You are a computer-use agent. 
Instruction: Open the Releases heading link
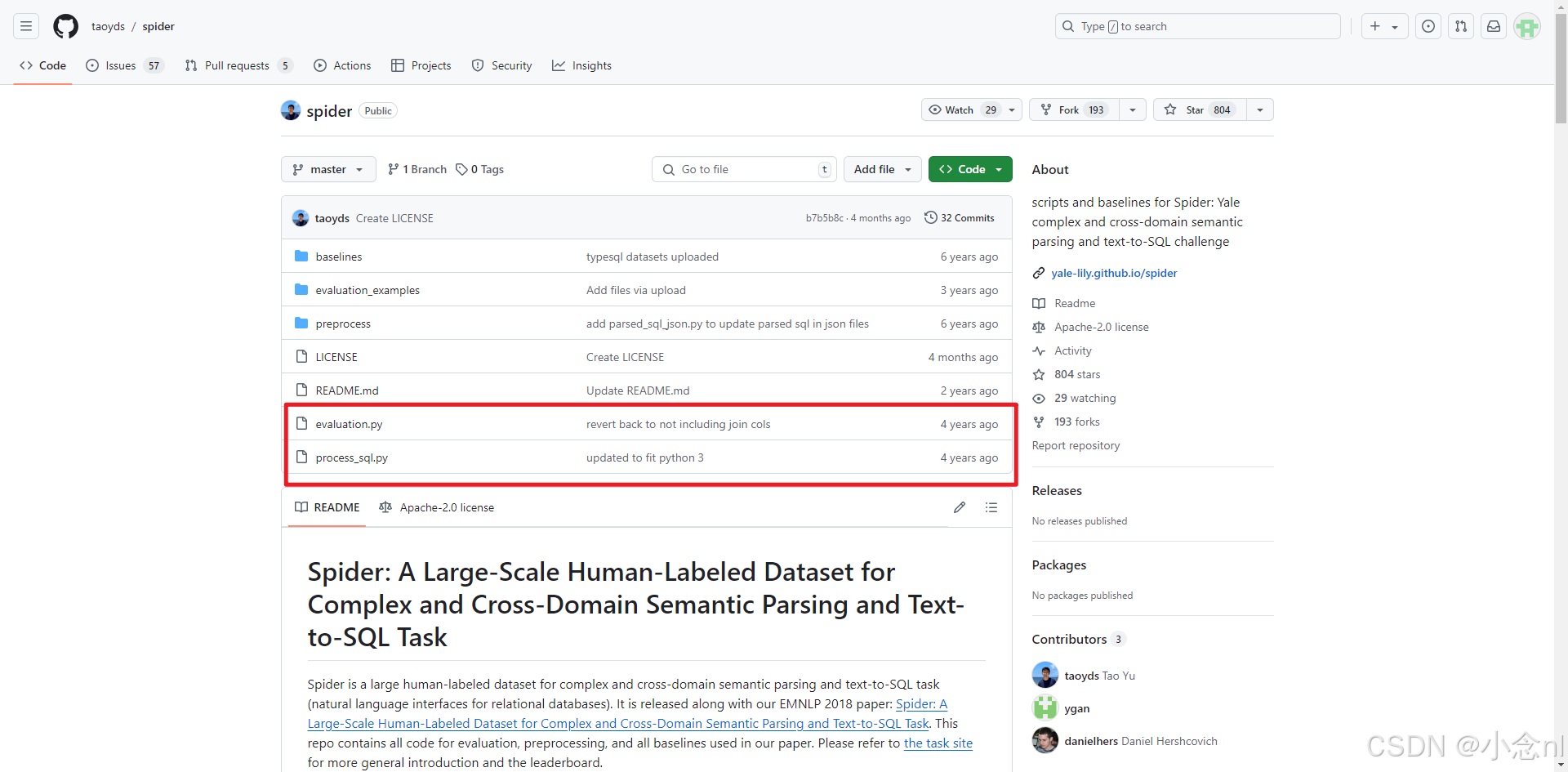tap(1057, 490)
